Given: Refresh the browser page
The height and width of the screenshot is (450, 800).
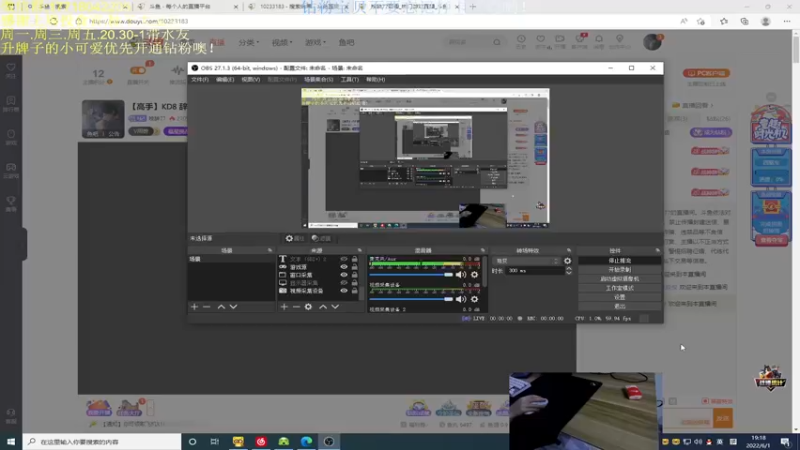Looking at the screenshot, I should click(54, 21).
